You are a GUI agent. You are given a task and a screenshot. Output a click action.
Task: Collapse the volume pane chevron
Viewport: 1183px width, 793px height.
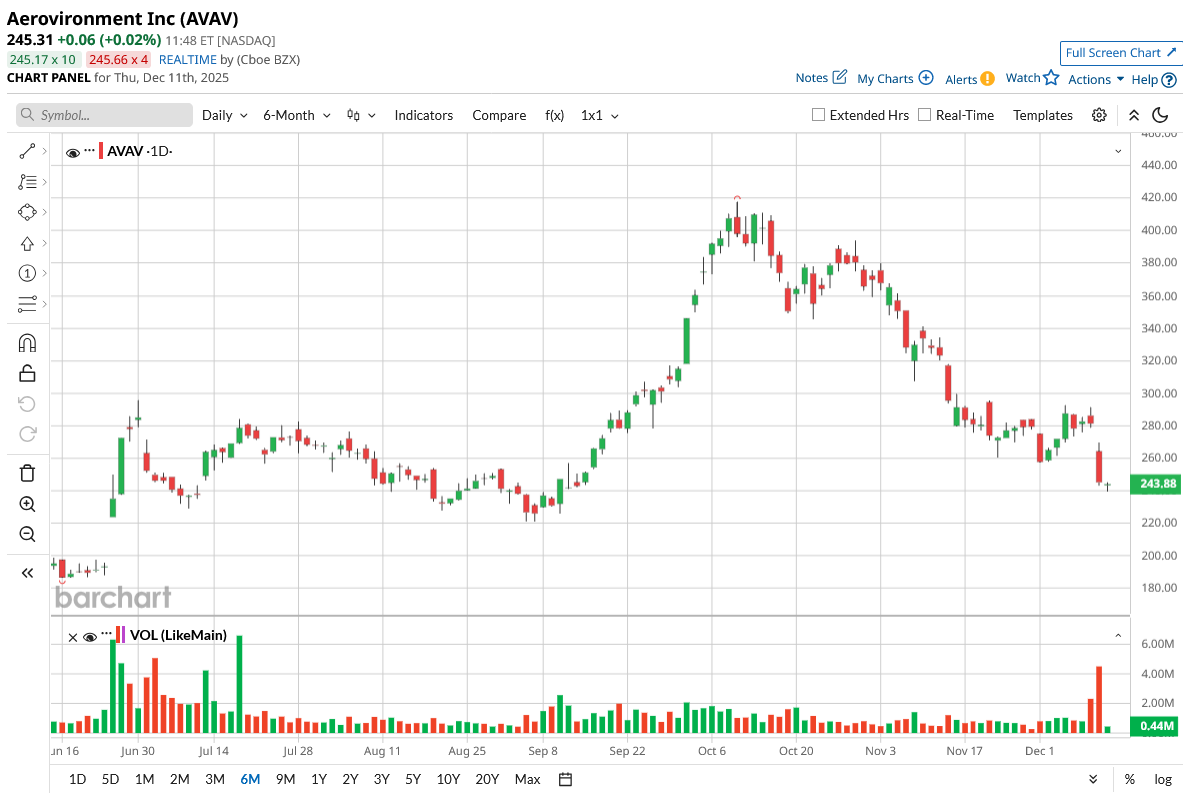click(1118, 636)
